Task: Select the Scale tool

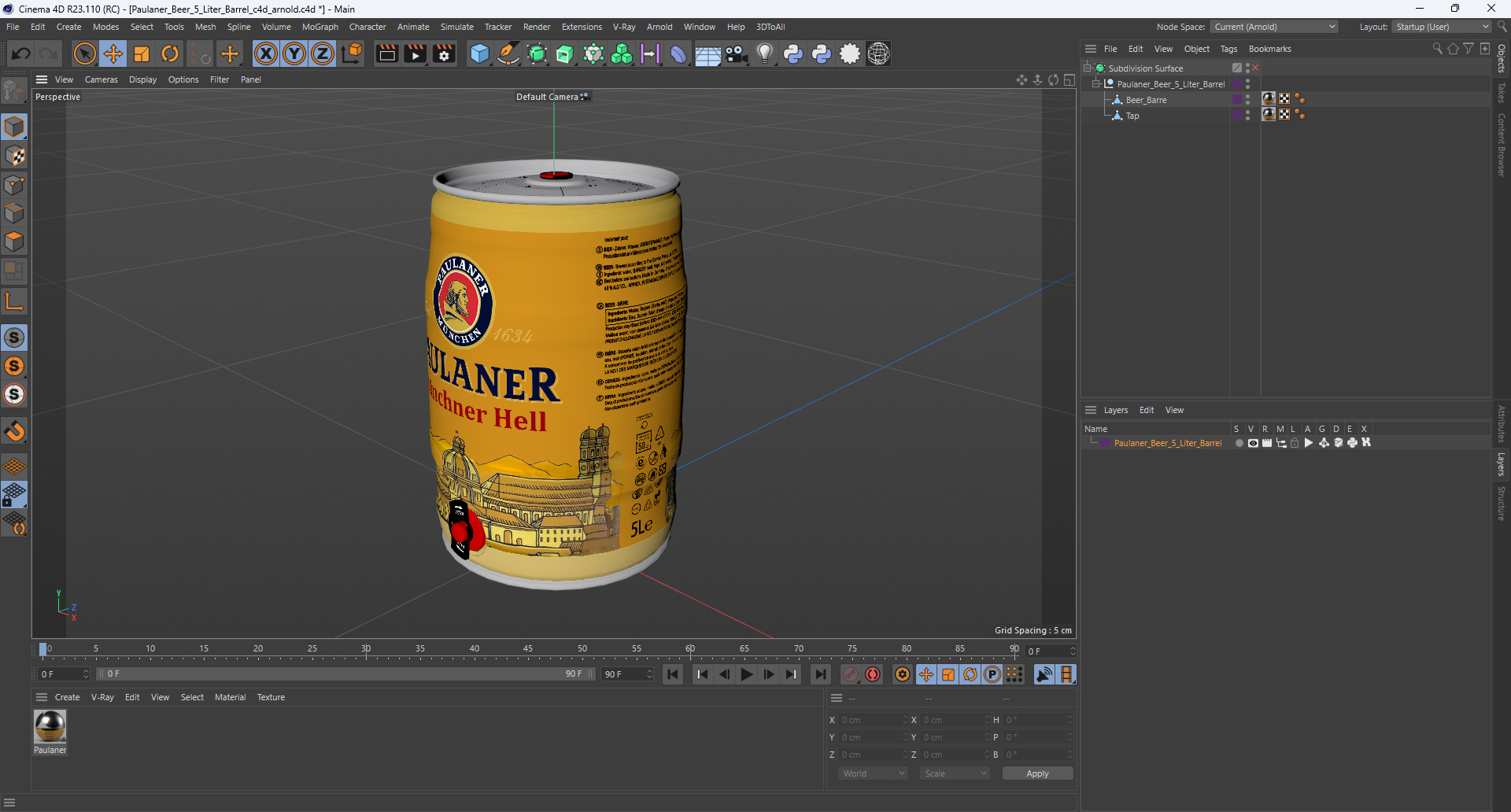Action: pyautogui.click(x=142, y=54)
